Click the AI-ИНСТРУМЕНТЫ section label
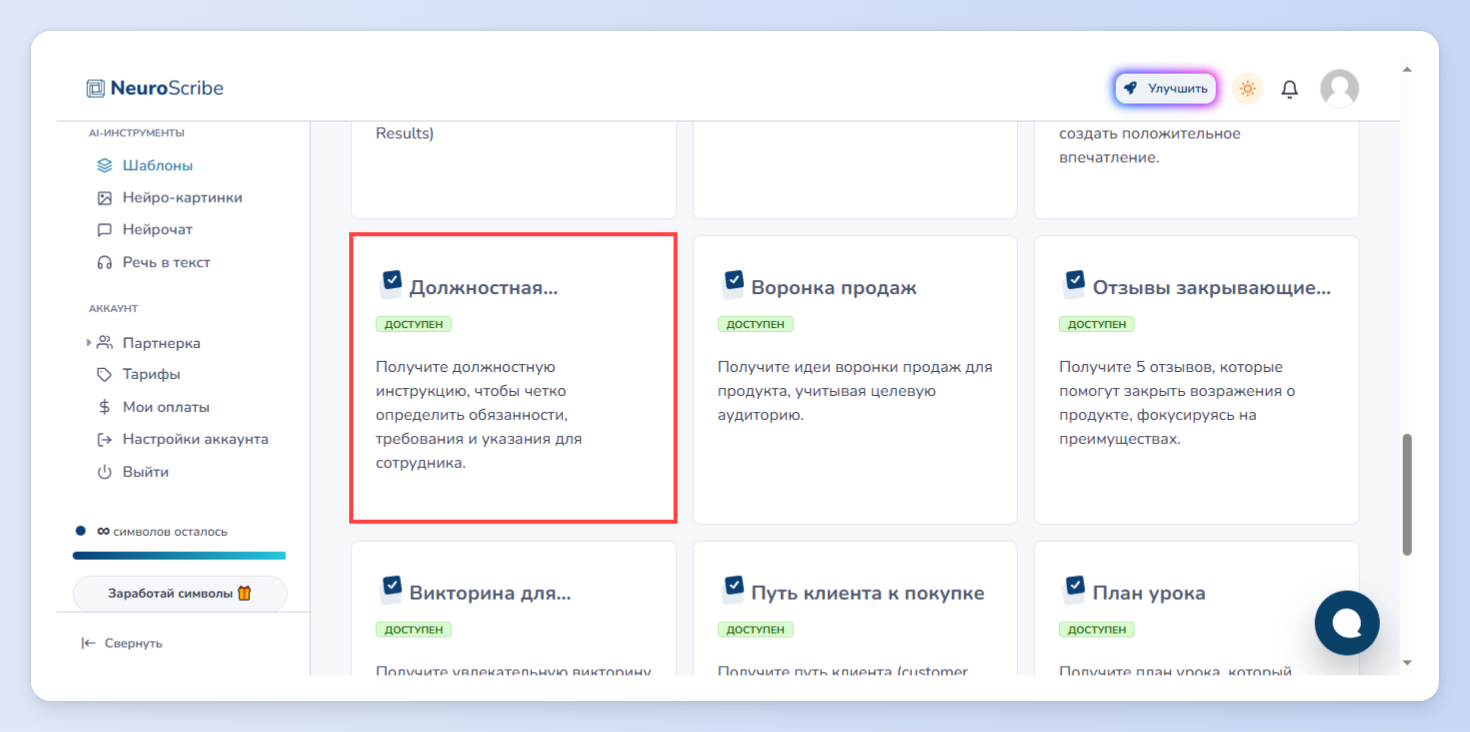The width and height of the screenshot is (1470, 732). point(136,133)
